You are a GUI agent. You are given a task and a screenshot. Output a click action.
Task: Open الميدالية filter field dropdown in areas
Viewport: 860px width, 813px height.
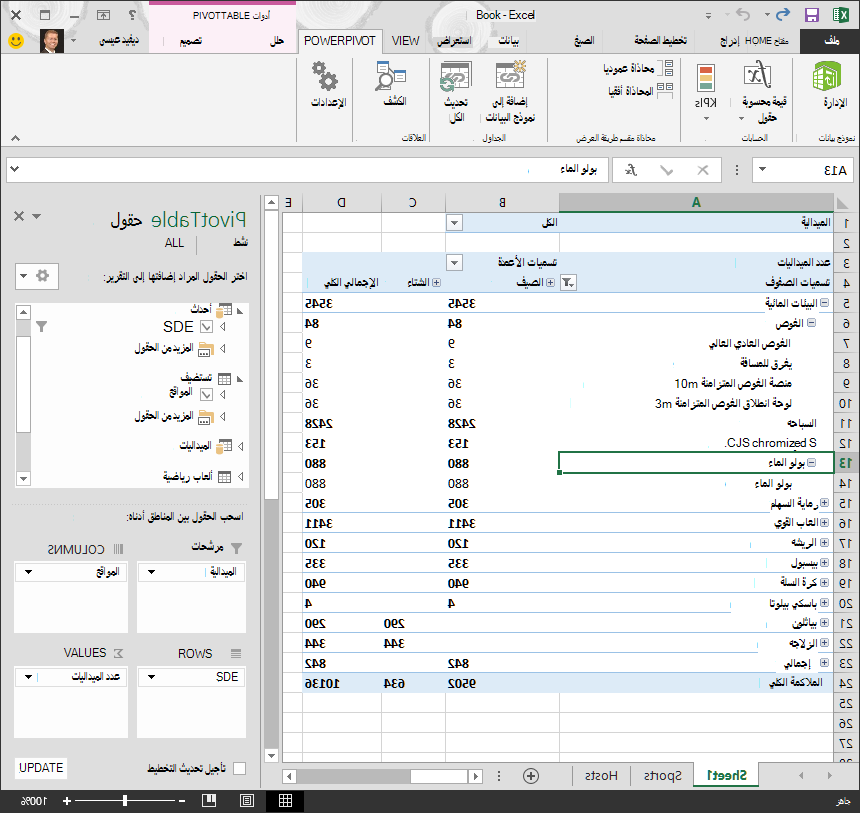pos(151,572)
